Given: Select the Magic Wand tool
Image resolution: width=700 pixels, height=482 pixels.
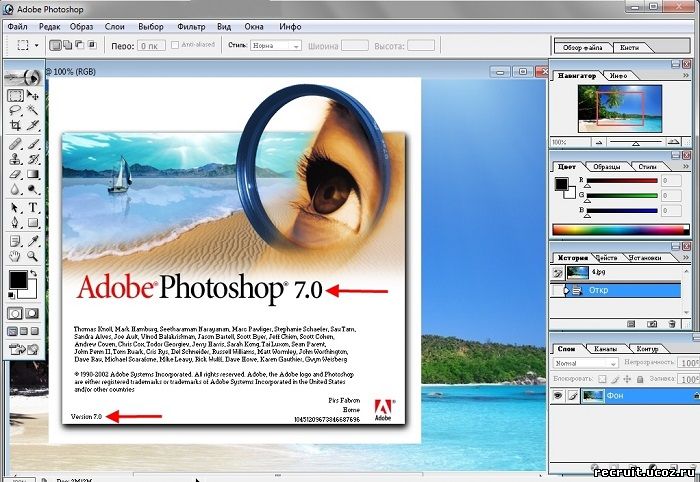Looking at the screenshot, I should point(33,110).
